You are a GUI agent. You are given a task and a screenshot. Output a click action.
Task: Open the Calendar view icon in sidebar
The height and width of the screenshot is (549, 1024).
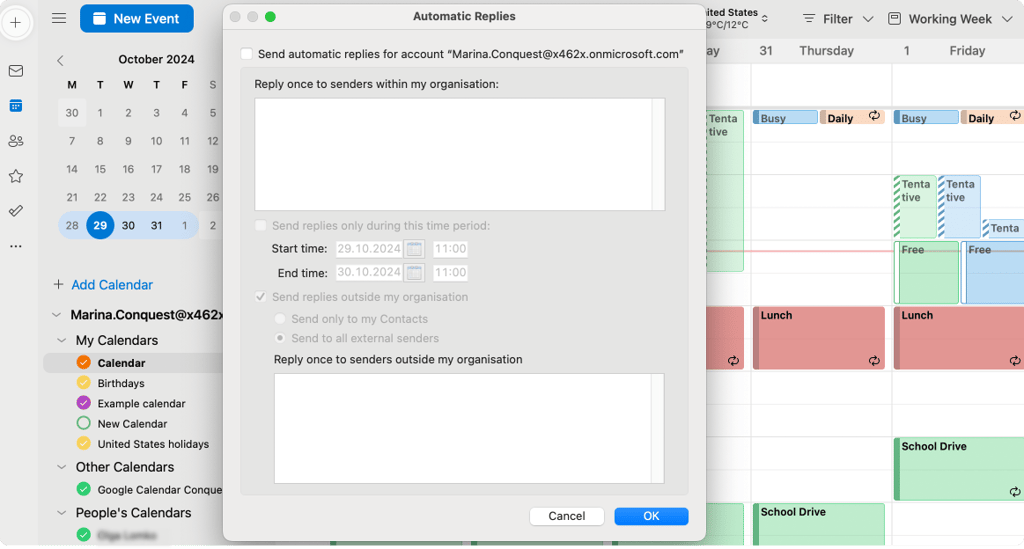pos(16,106)
